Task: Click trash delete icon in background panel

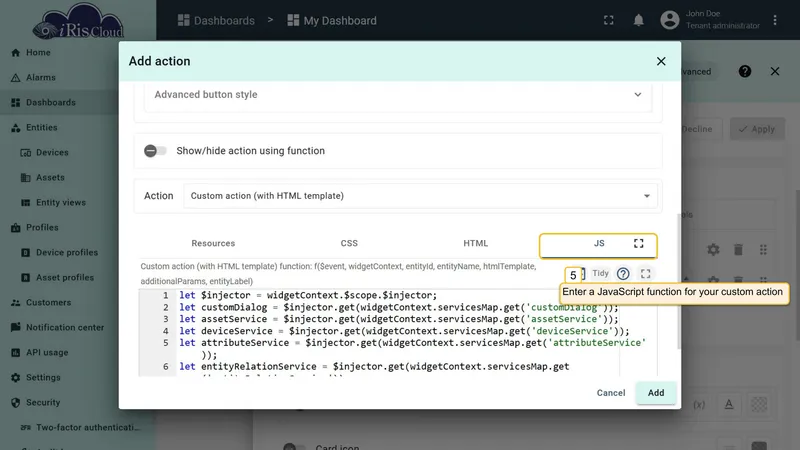Action: pyautogui.click(x=738, y=249)
